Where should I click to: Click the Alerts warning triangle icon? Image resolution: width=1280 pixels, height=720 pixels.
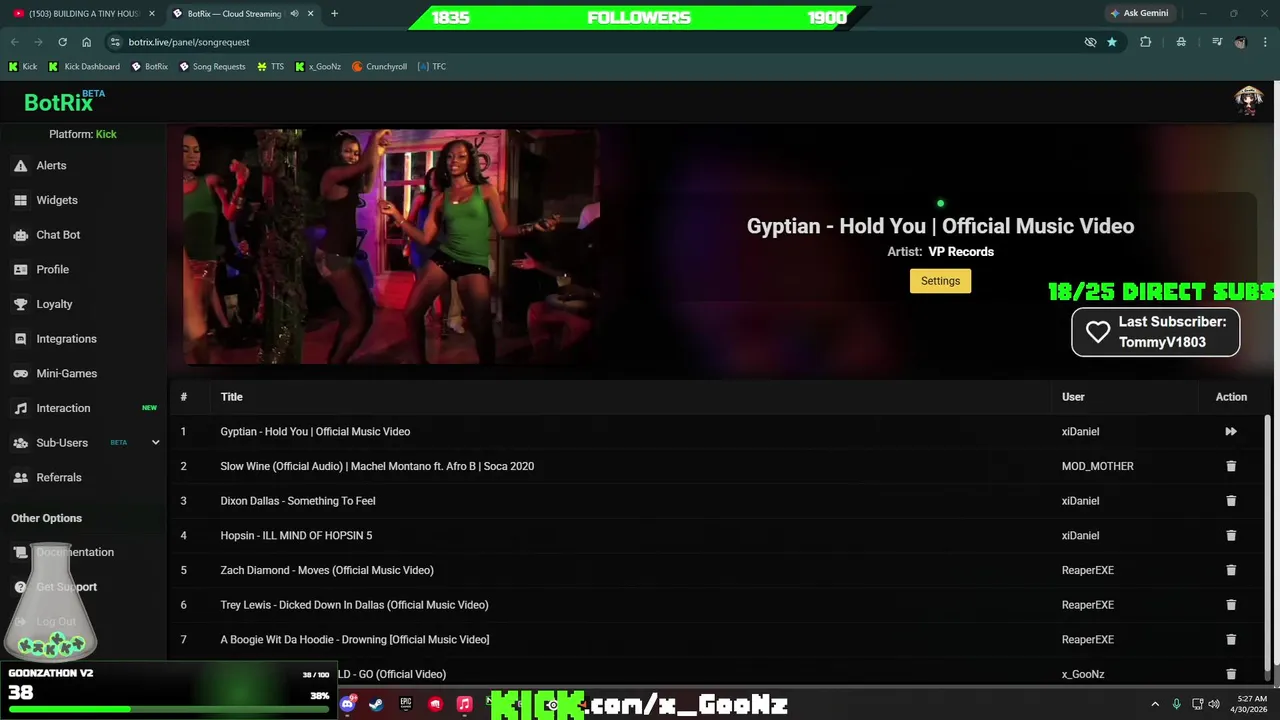click(20, 166)
